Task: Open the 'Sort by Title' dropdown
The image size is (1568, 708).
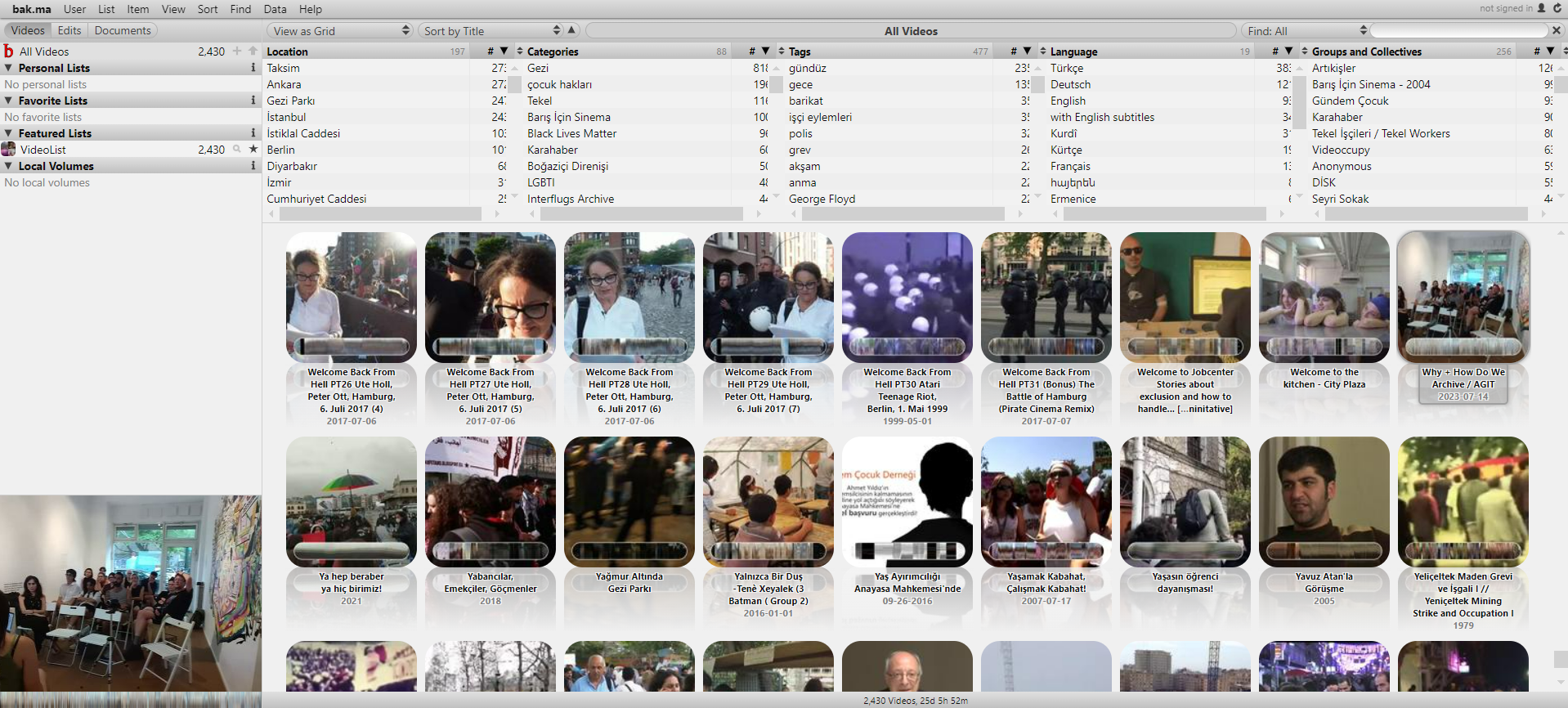Action: tap(491, 30)
